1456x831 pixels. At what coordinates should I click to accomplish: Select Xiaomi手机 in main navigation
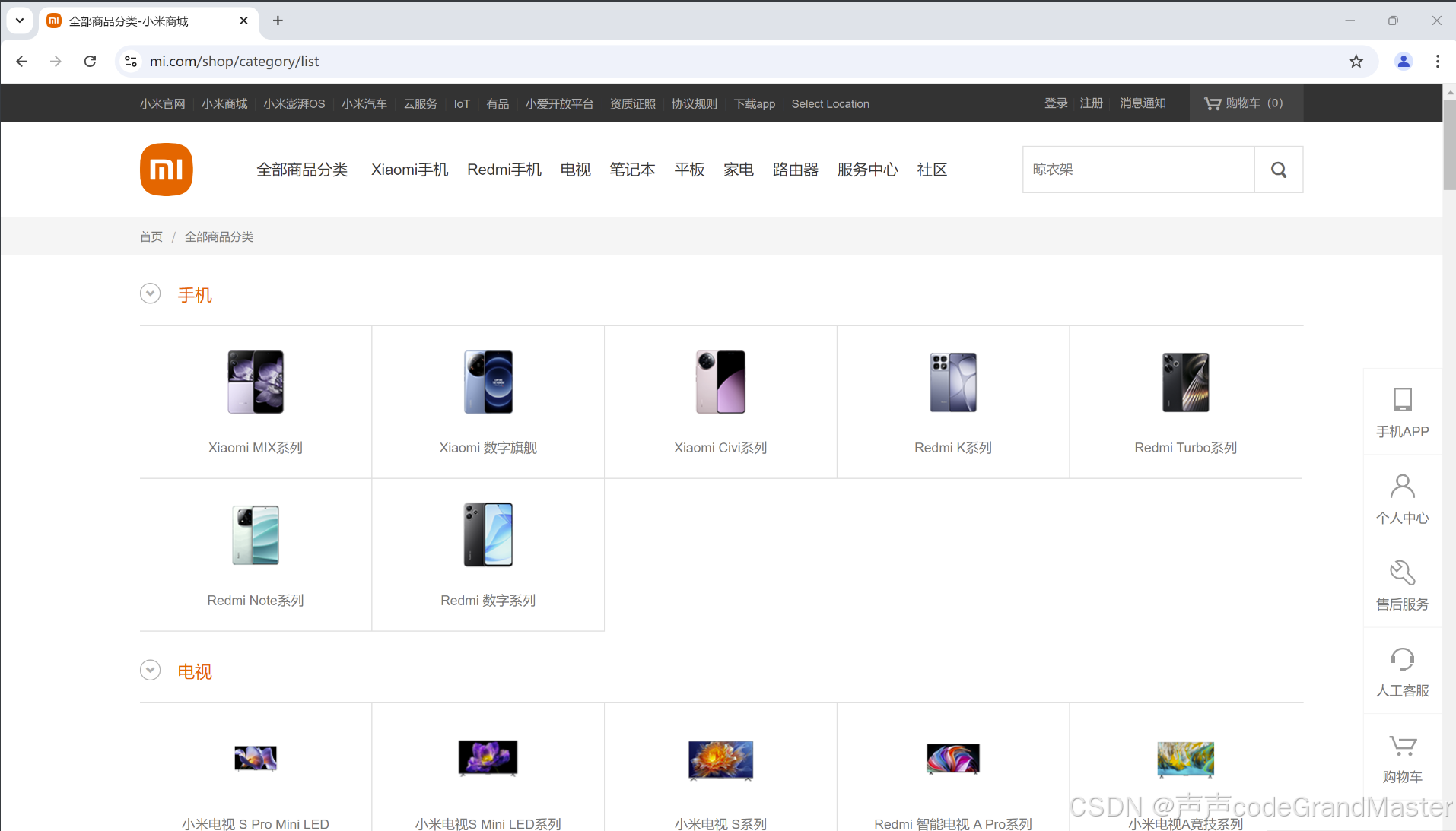click(410, 170)
